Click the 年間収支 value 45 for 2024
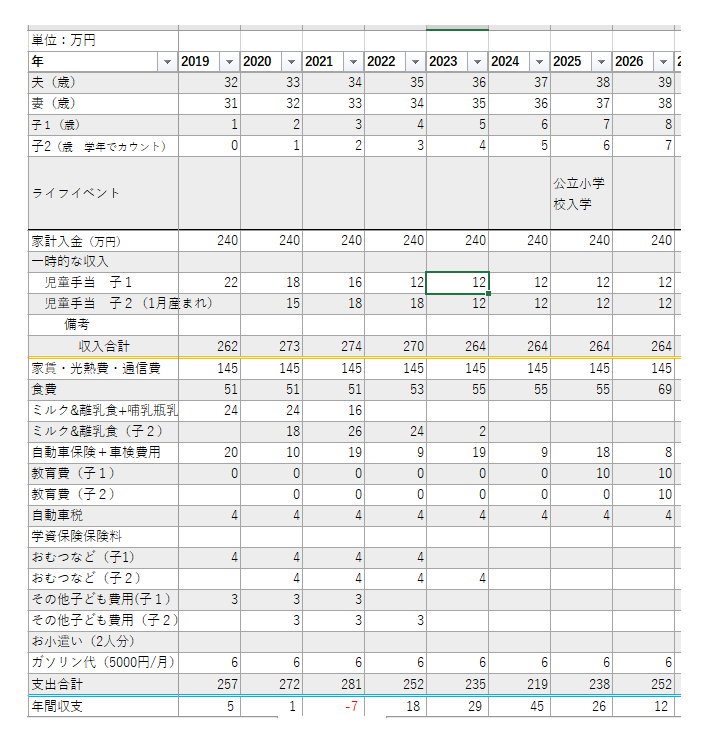Image resolution: width=709 pixels, height=744 pixels. [x=520, y=707]
